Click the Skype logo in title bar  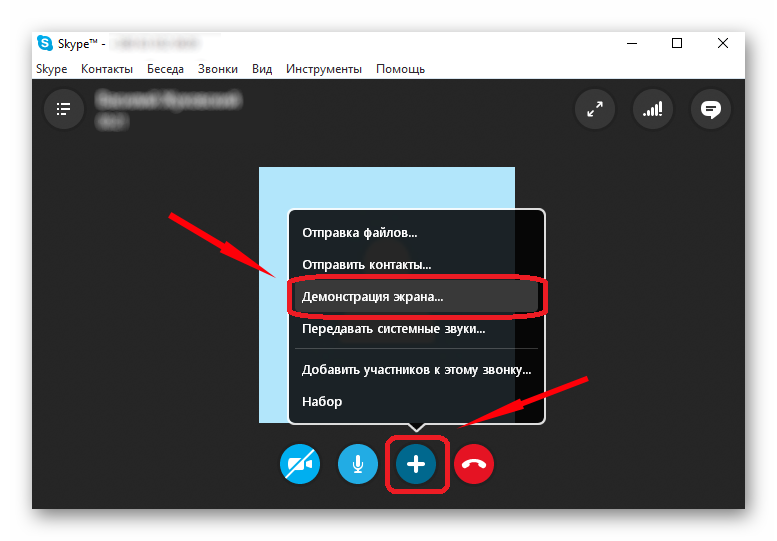45,44
